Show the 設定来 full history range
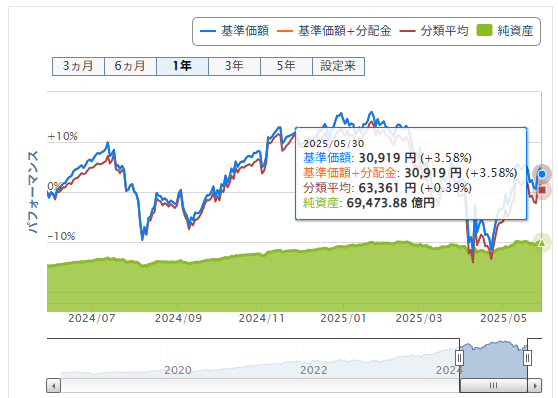Viewport: 558px width, 398px height. pyautogui.click(x=338, y=66)
